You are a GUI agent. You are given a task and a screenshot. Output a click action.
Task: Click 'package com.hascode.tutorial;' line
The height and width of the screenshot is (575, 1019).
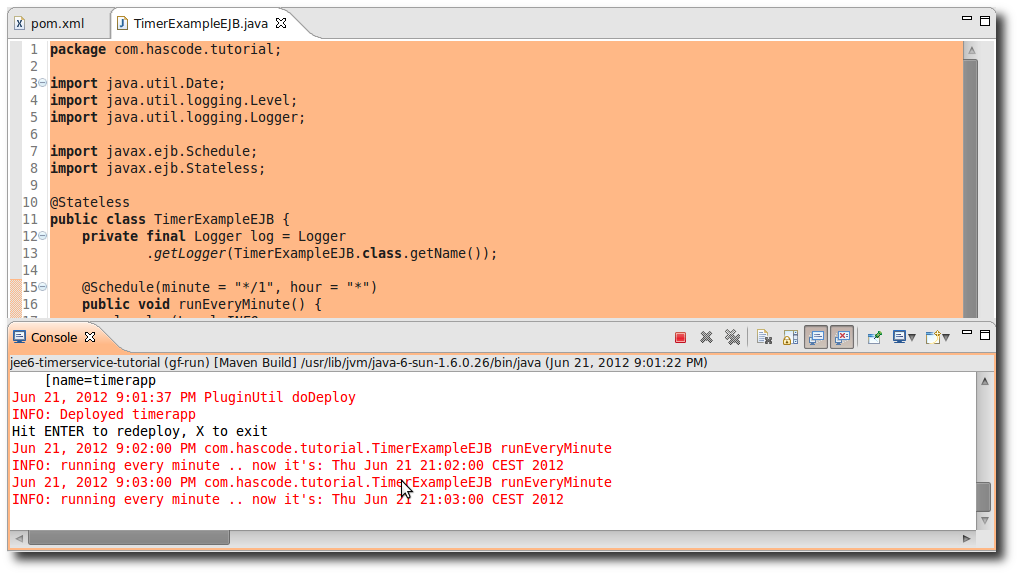click(x=166, y=49)
